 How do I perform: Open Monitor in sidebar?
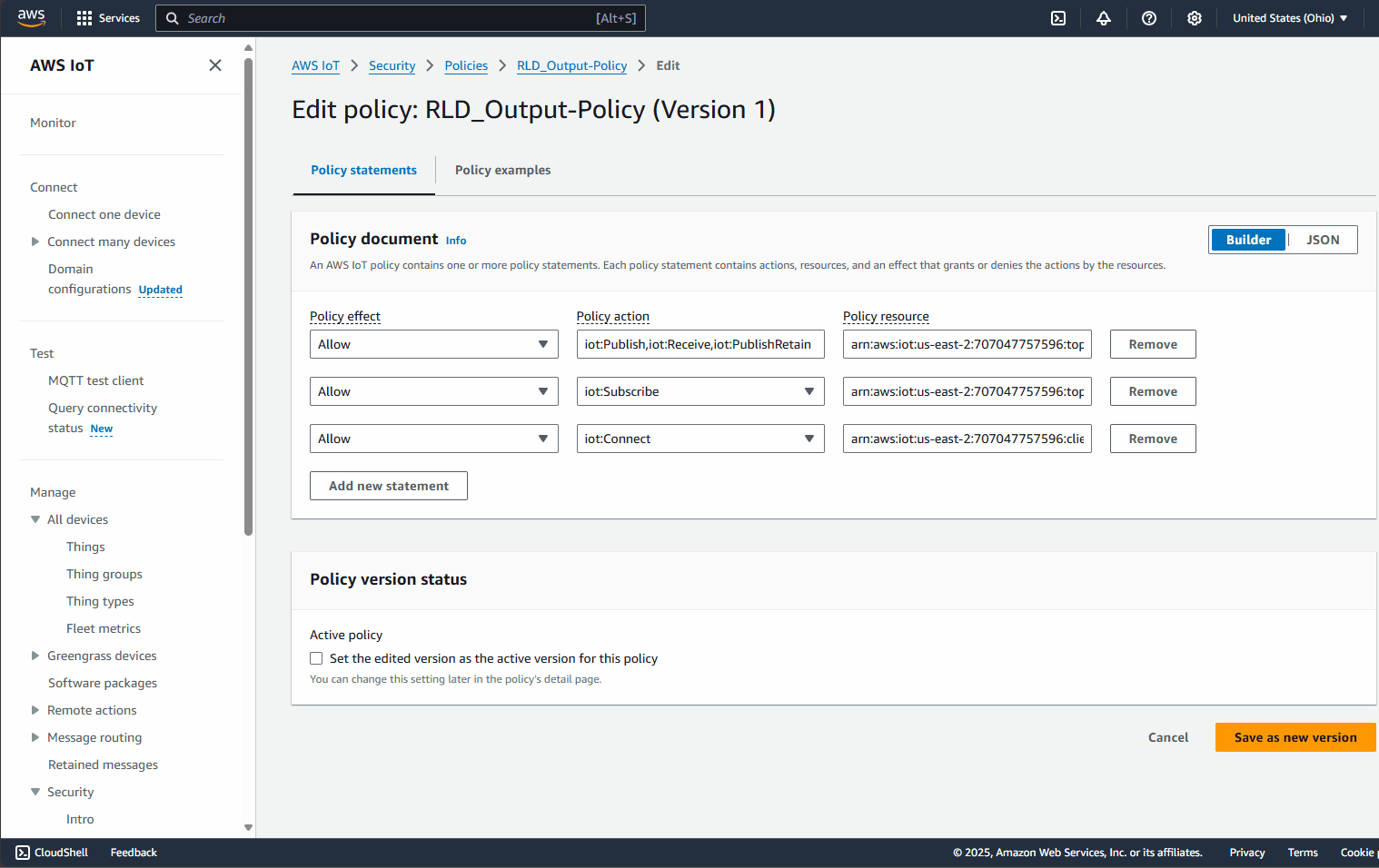point(53,123)
